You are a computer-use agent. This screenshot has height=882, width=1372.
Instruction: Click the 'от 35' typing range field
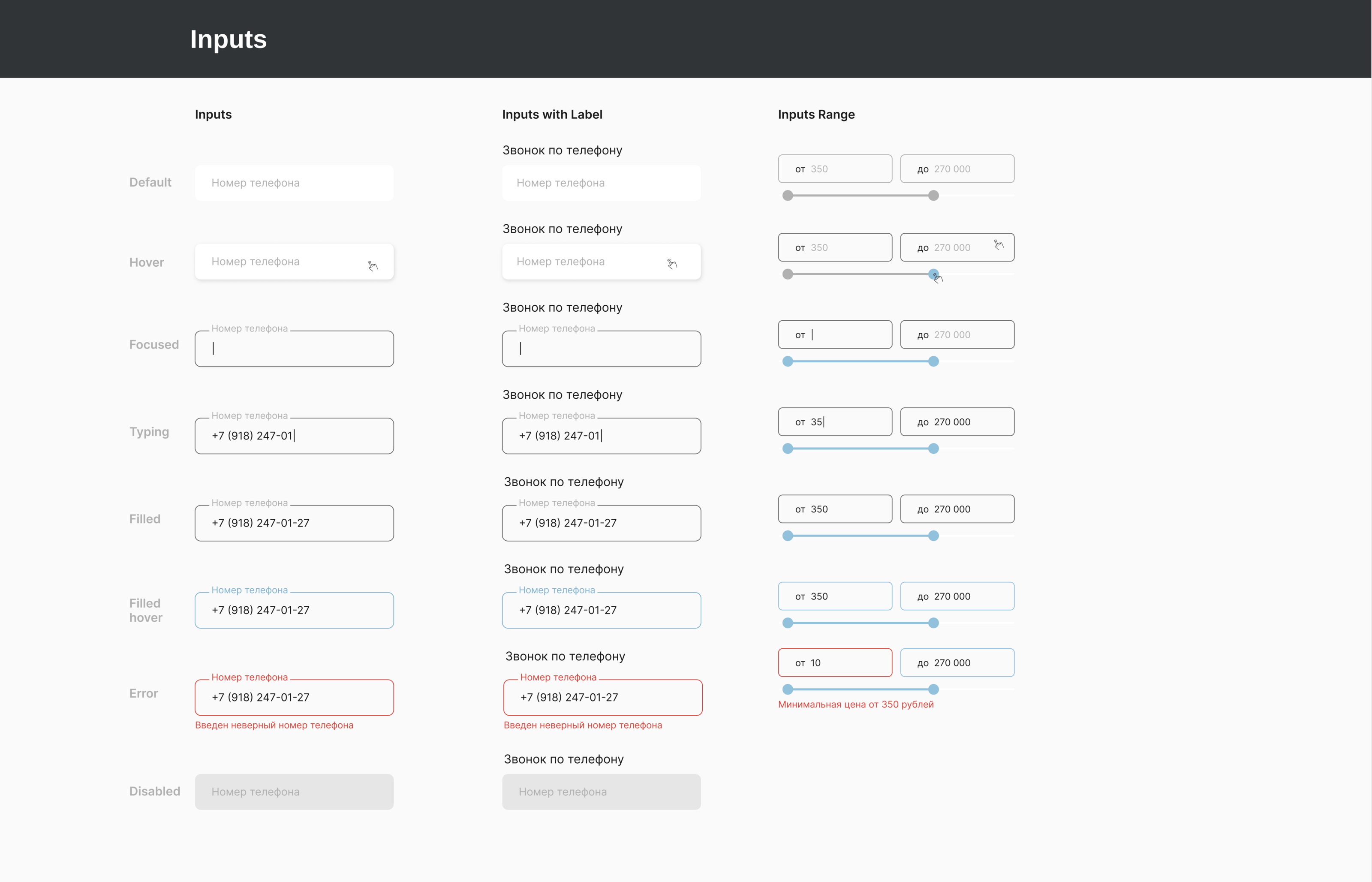click(835, 422)
